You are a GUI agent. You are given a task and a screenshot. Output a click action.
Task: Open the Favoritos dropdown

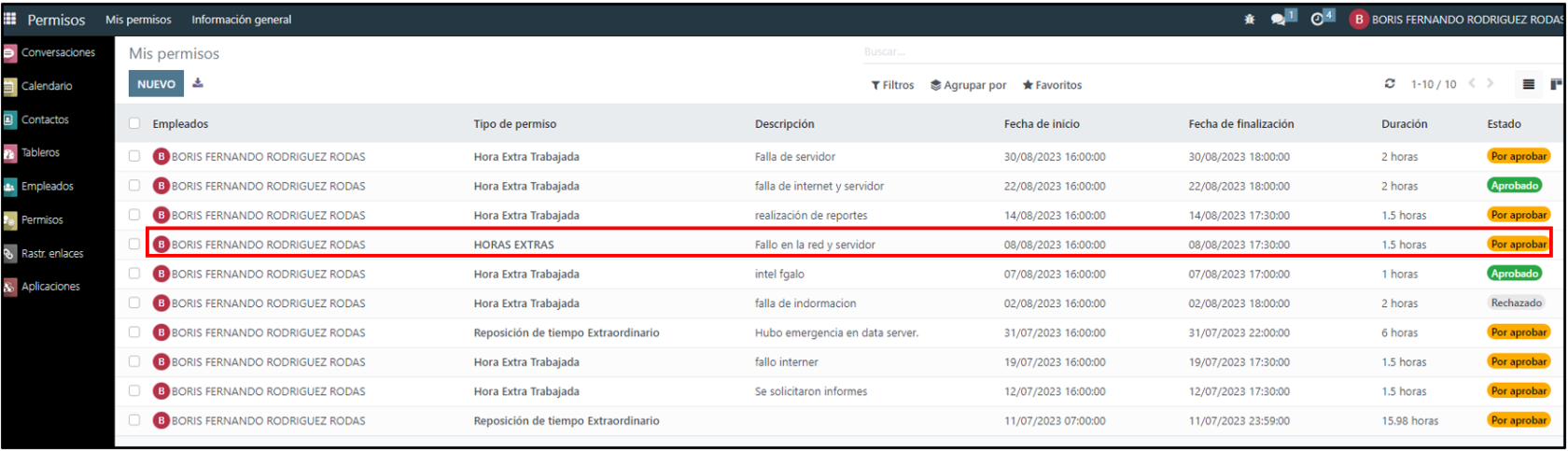coord(1052,85)
